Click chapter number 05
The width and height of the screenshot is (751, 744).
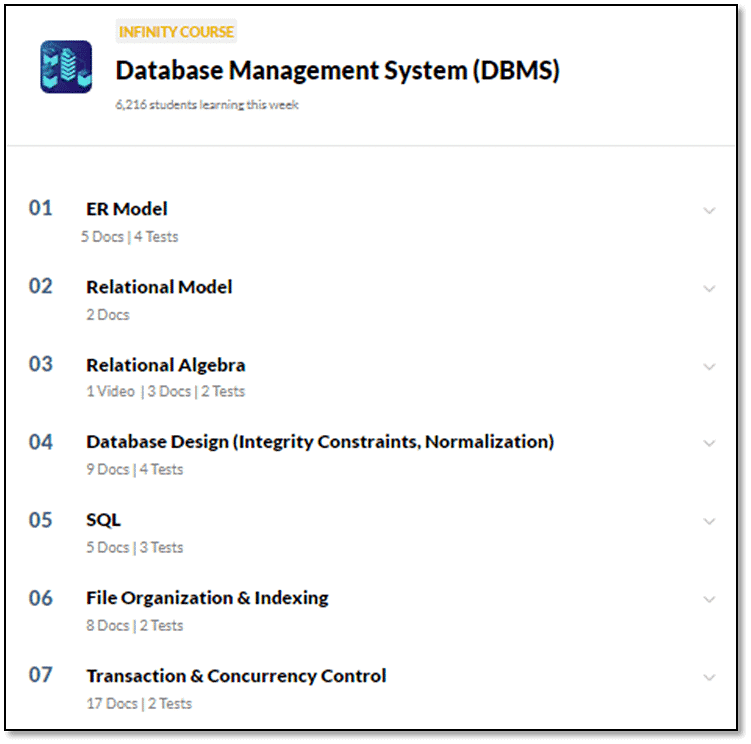(x=41, y=520)
